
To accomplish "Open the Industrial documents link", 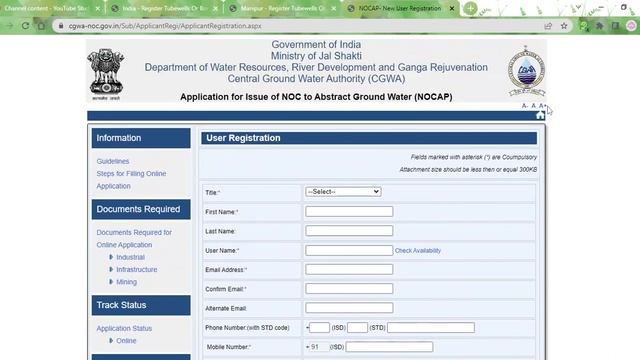I will [130, 257].
